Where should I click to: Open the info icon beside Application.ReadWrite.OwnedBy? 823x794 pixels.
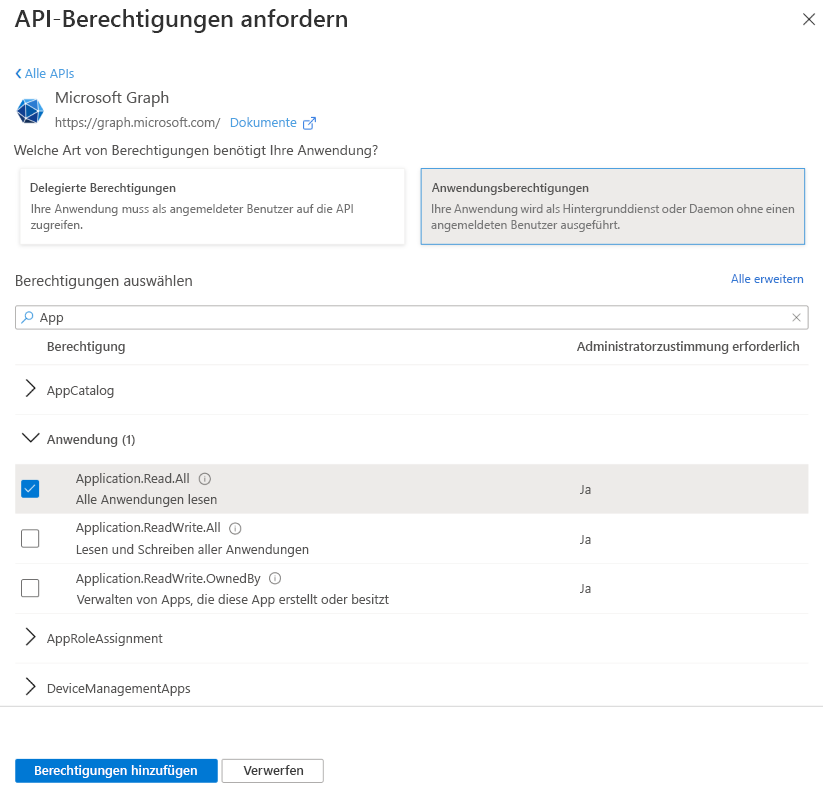point(274,578)
